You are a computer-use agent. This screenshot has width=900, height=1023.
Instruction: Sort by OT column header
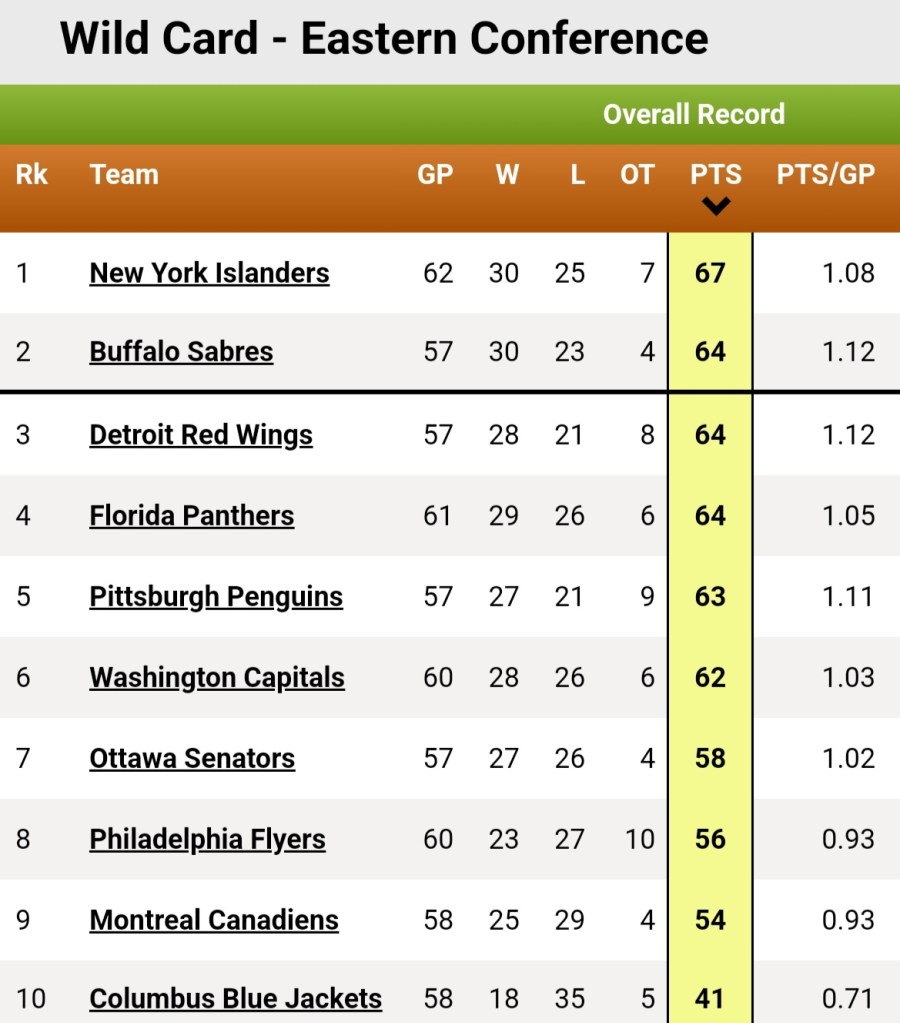[637, 174]
